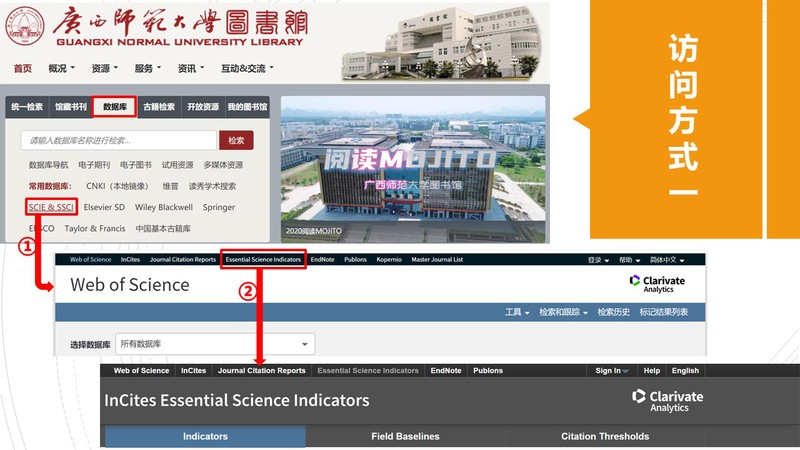Open the 选择数据库 所有数据库 dropdown
The image size is (800, 450).
pos(215,344)
